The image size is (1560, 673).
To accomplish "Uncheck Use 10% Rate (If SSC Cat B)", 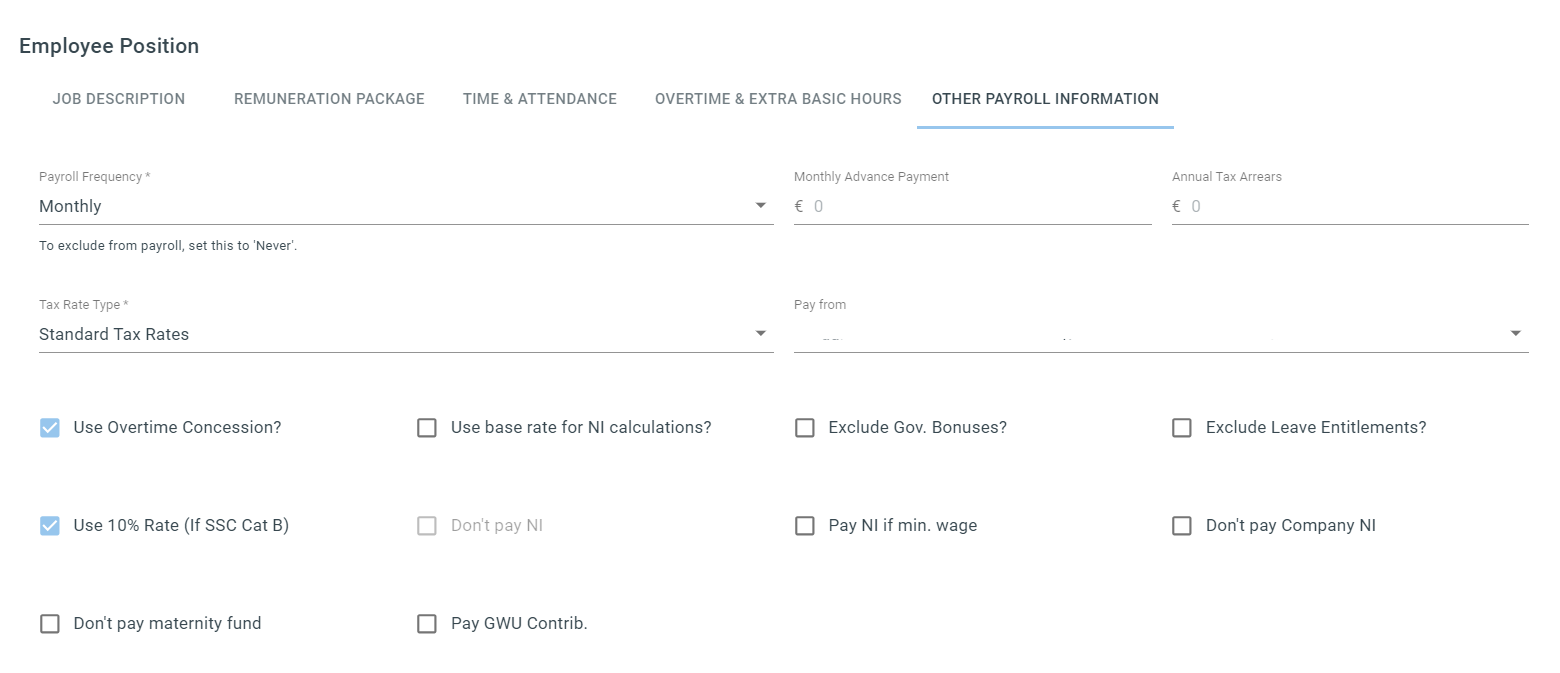I will coord(50,526).
